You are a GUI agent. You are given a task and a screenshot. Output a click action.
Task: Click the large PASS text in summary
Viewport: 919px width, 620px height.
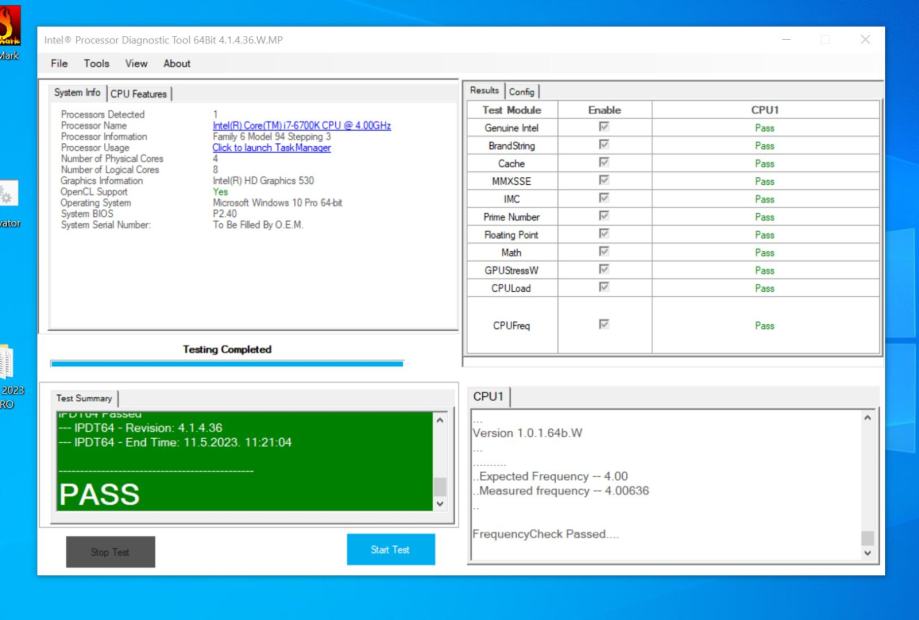pos(99,494)
